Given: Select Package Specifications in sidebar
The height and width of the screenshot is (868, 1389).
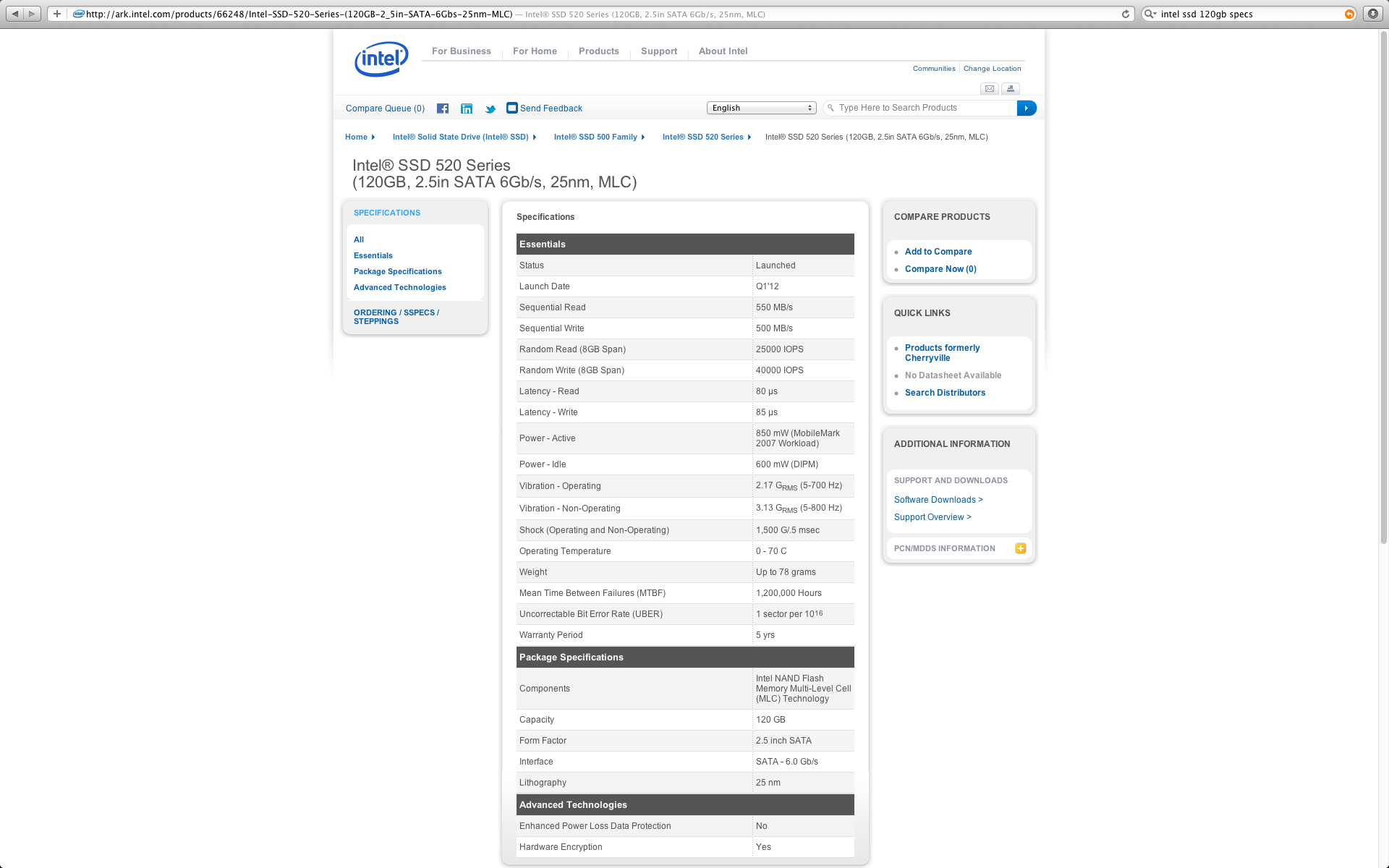Looking at the screenshot, I should click(397, 271).
